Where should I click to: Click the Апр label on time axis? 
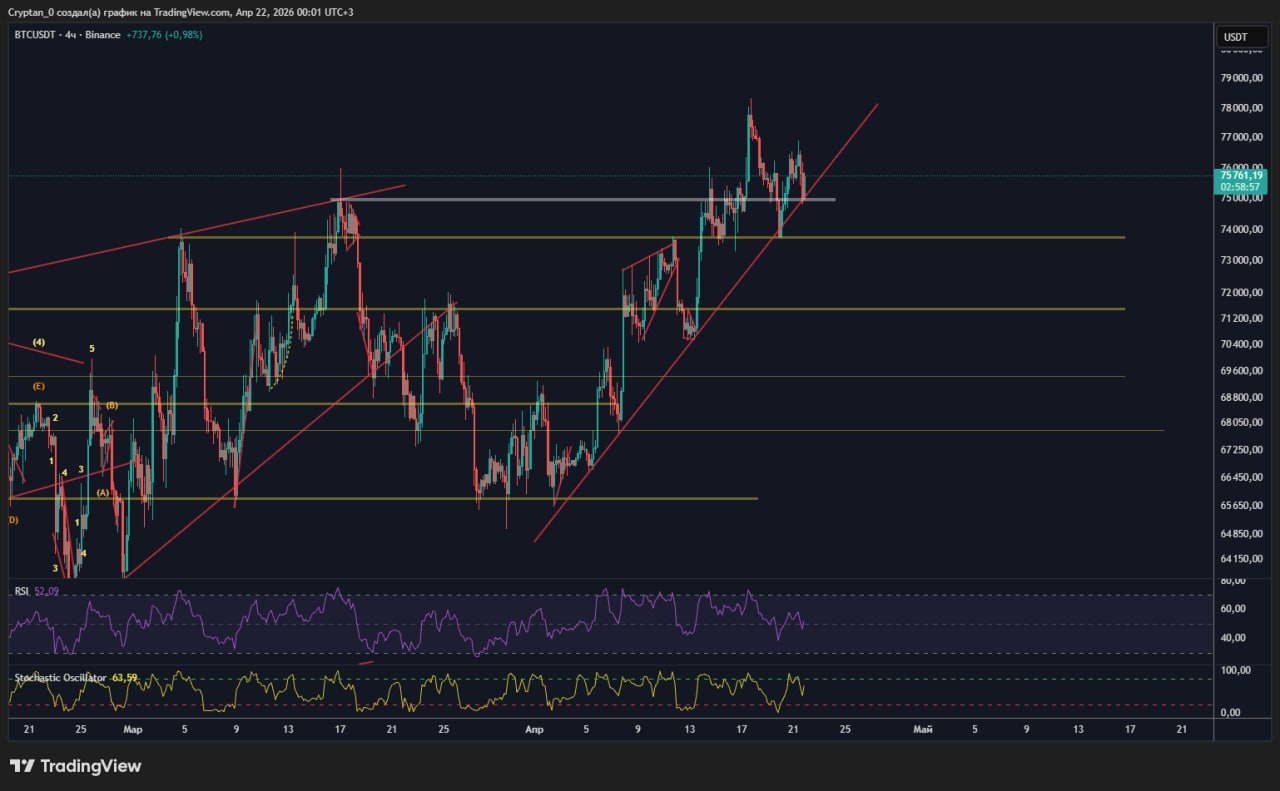point(534,729)
